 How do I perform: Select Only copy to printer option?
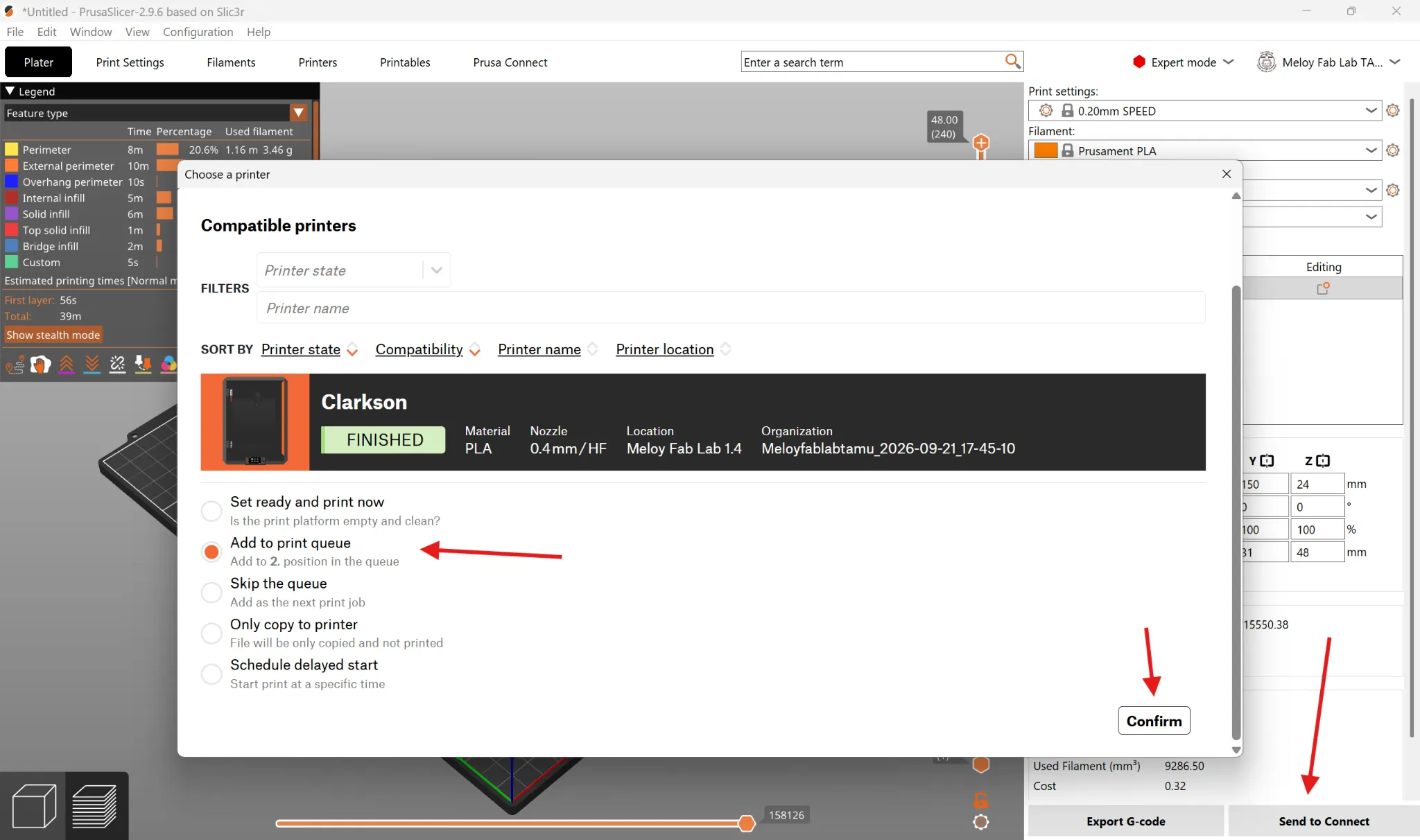(x=211, y=633)
